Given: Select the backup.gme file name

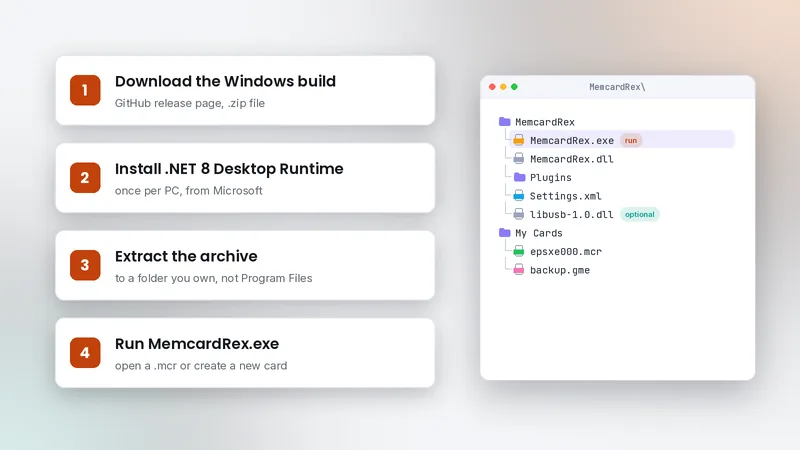Looking at the screenshot, I should tap(560, 270).
